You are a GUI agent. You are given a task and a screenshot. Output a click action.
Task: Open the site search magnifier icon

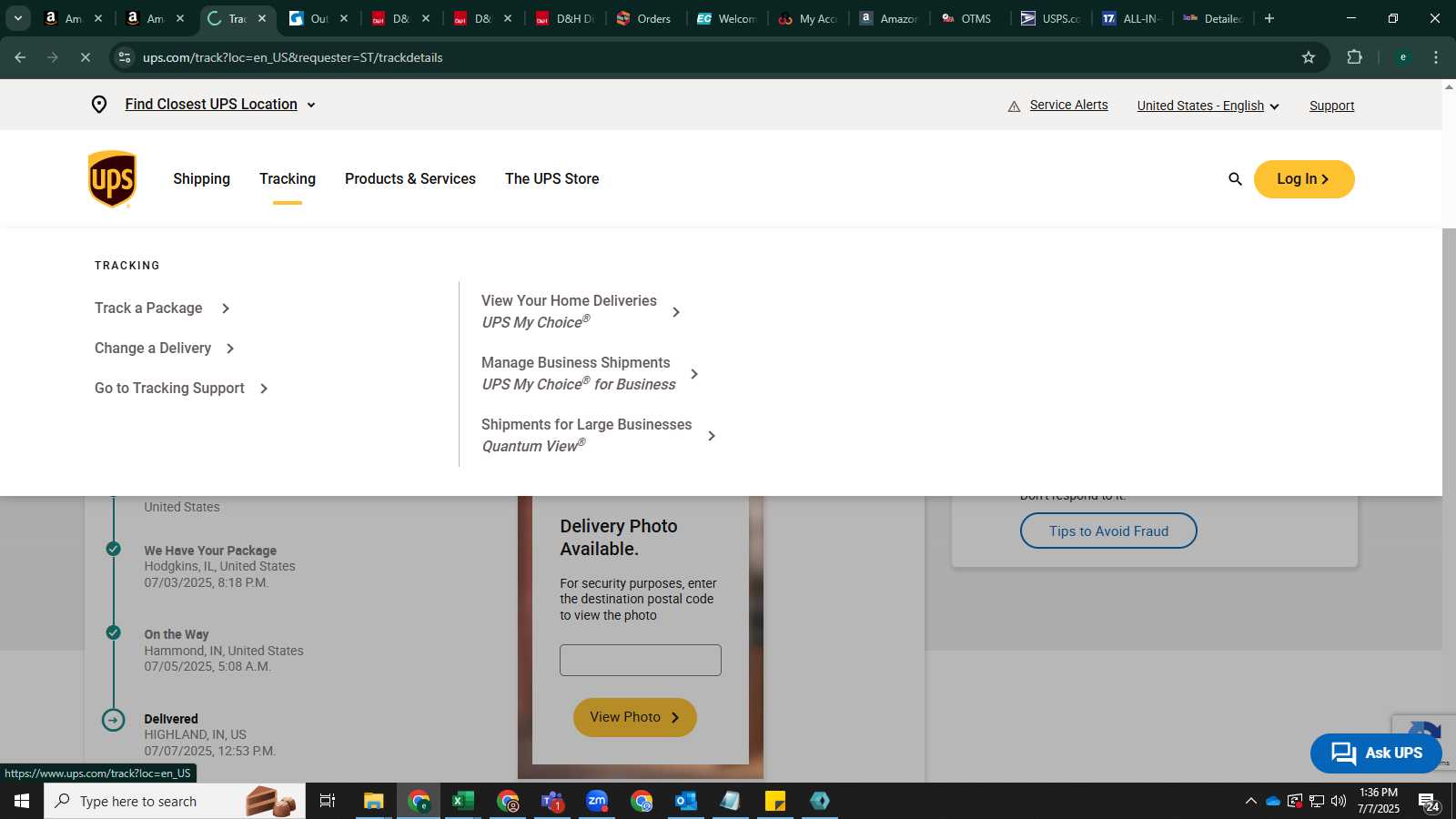point(1235,179)
